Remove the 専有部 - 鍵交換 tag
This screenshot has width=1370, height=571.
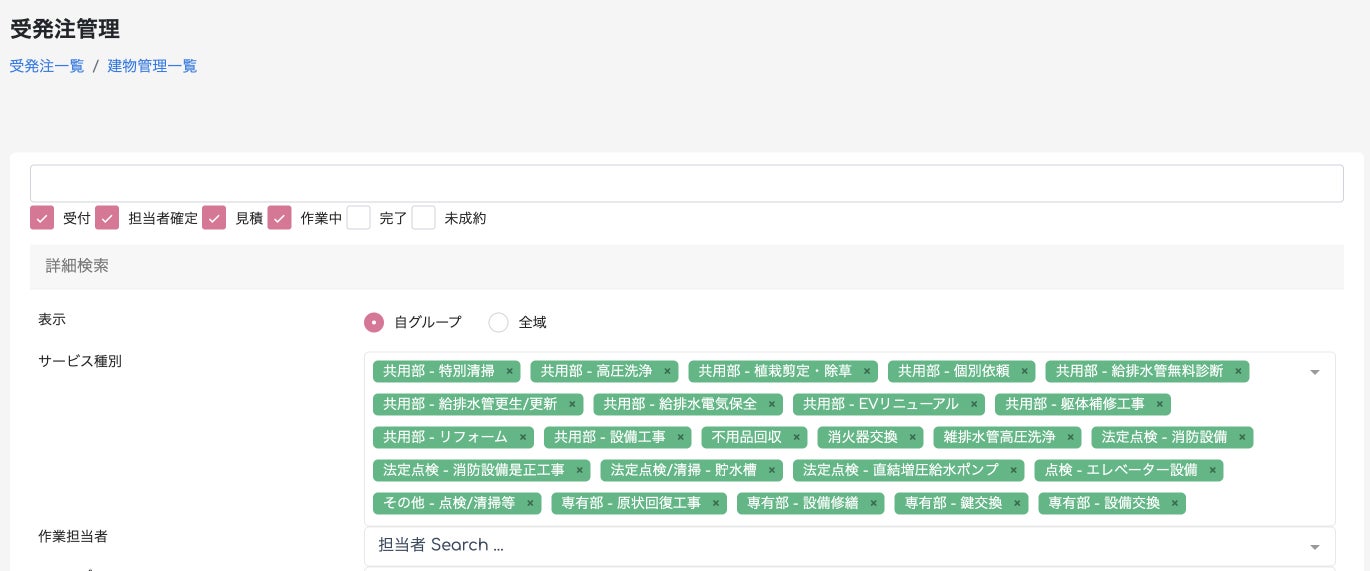1017,503
